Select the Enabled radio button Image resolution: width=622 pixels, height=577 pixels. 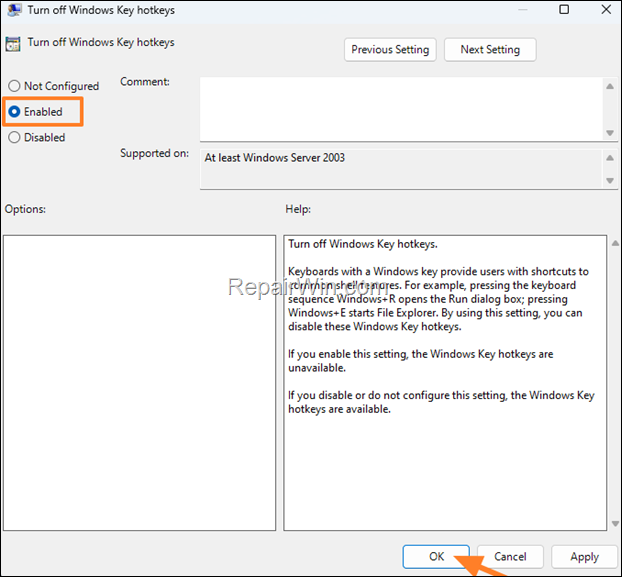click(x=14, y=112)
